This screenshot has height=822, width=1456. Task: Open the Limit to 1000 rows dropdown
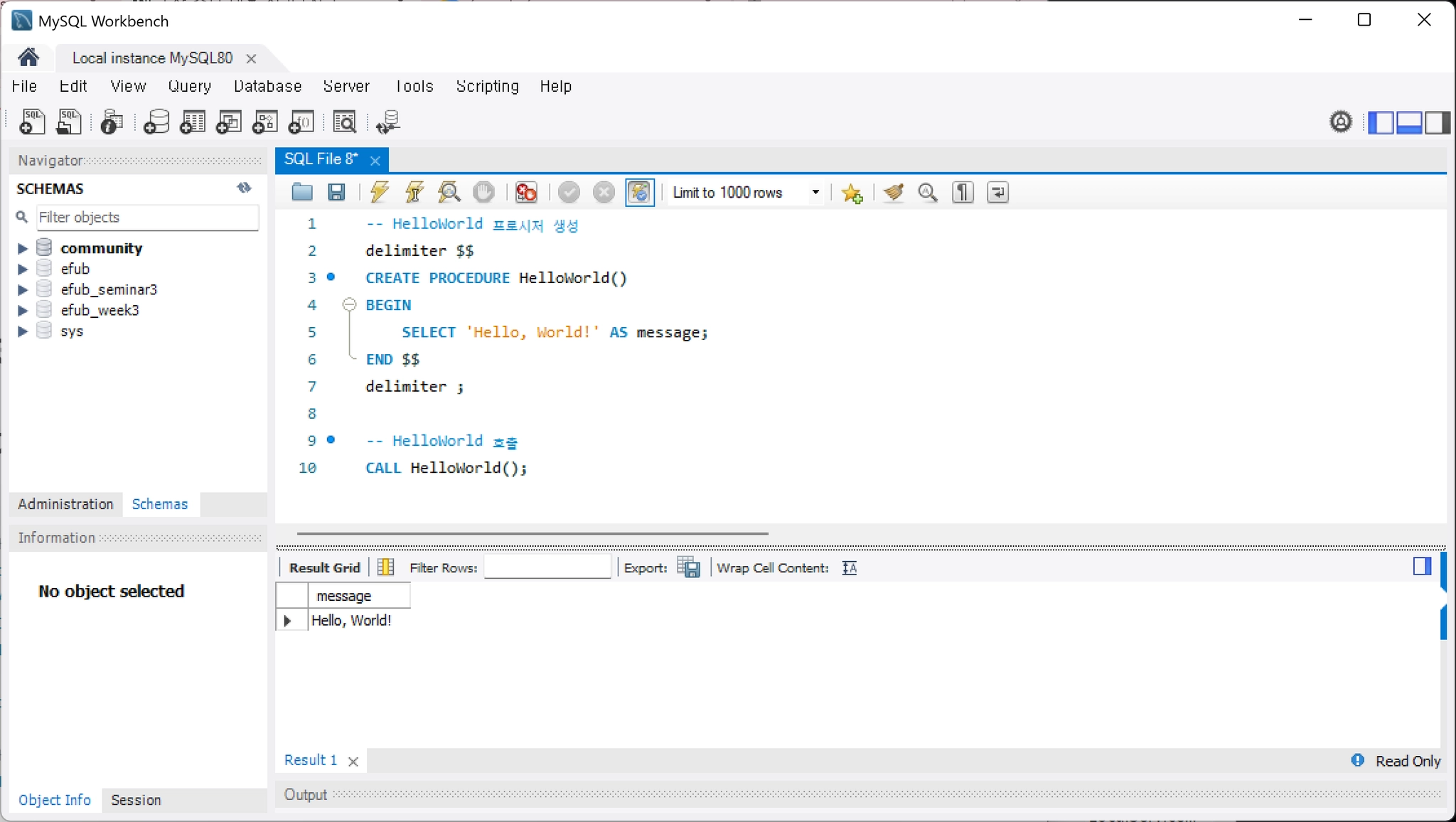pyautogui.click(x=746, y=193)
